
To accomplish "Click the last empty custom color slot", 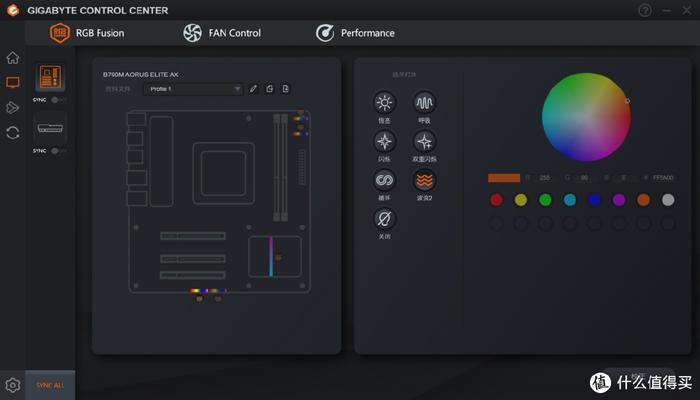I will coord(668,223).
